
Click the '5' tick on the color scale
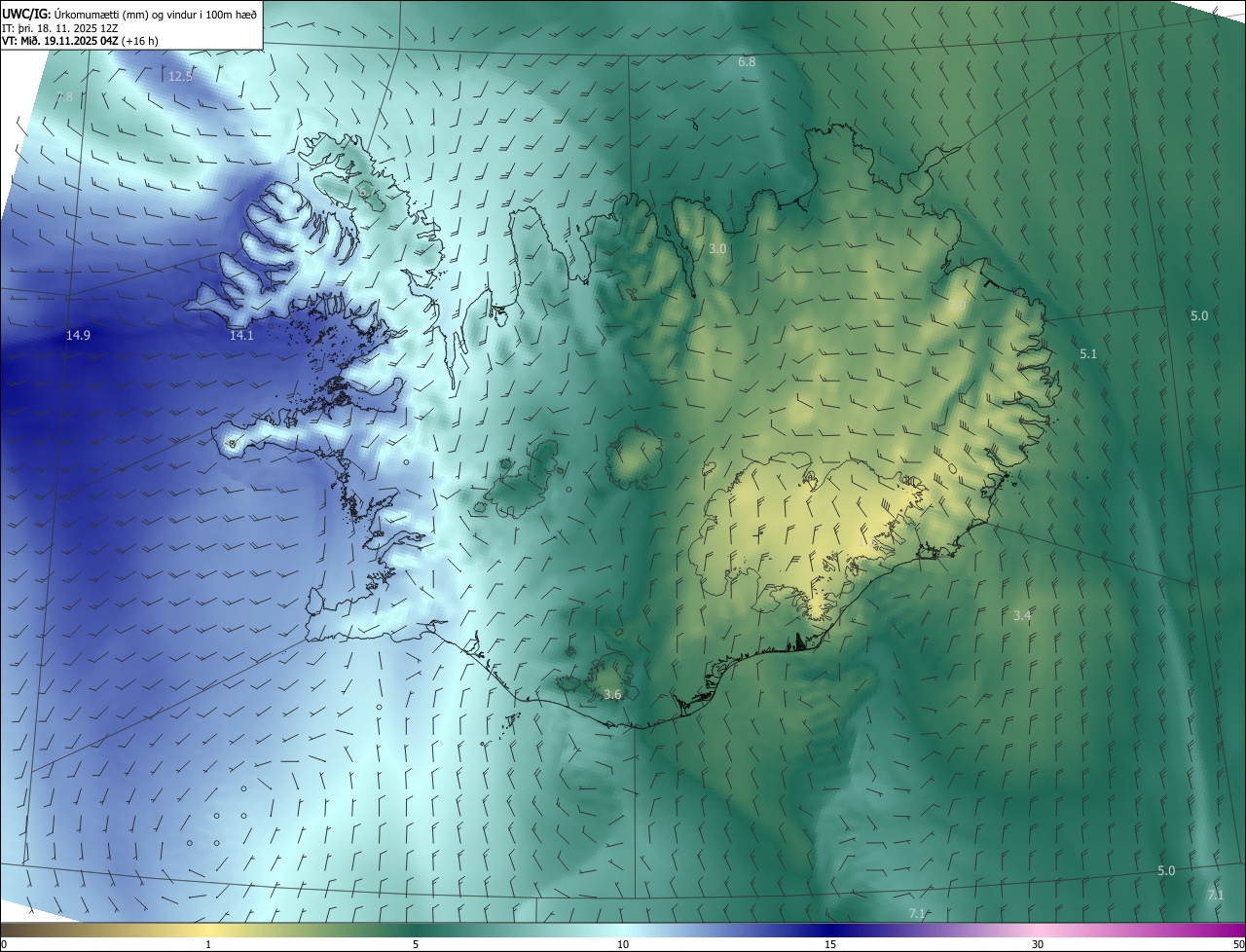point(416,944)
